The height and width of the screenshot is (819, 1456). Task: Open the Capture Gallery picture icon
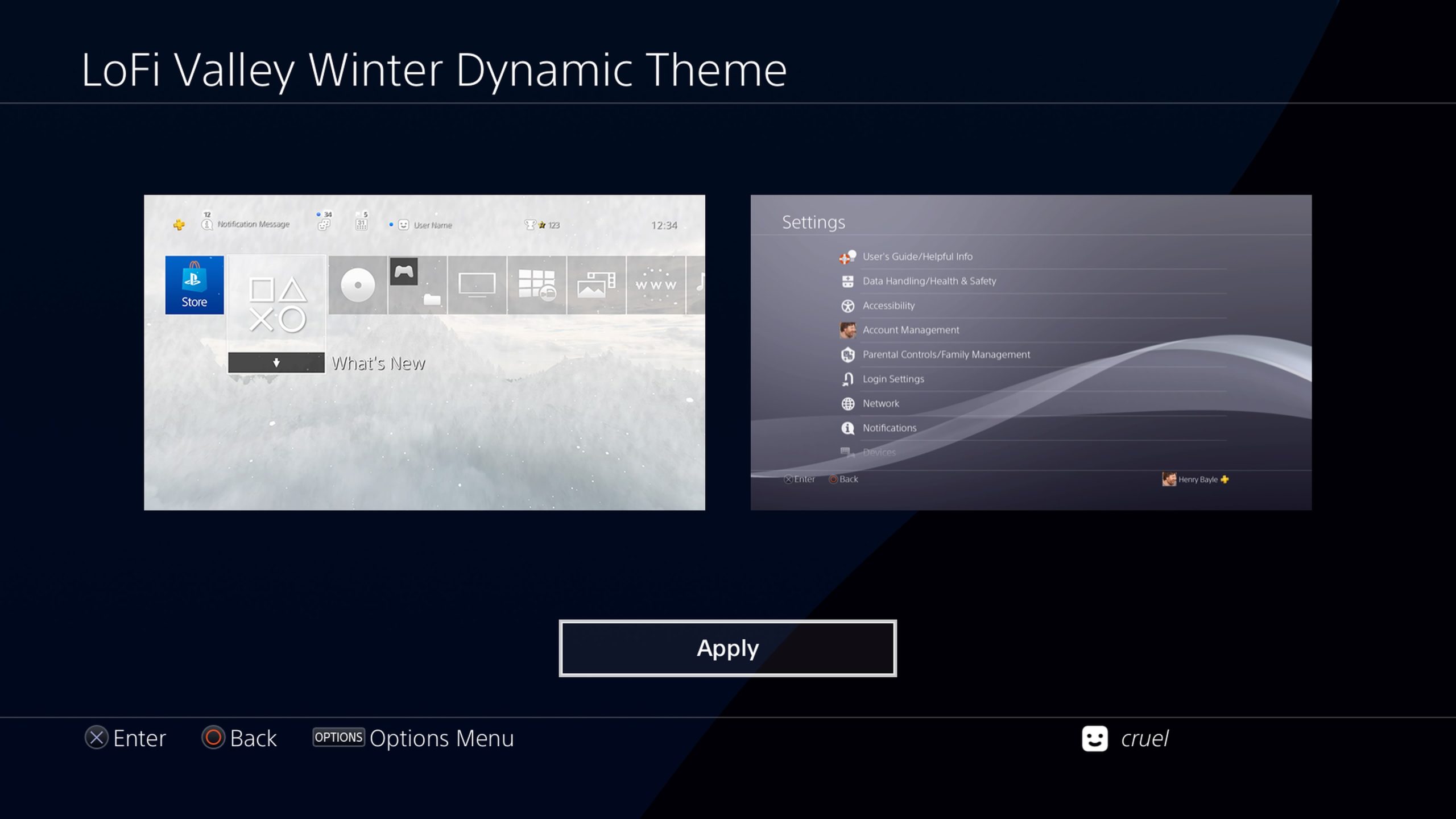click(x=596, y=284)
